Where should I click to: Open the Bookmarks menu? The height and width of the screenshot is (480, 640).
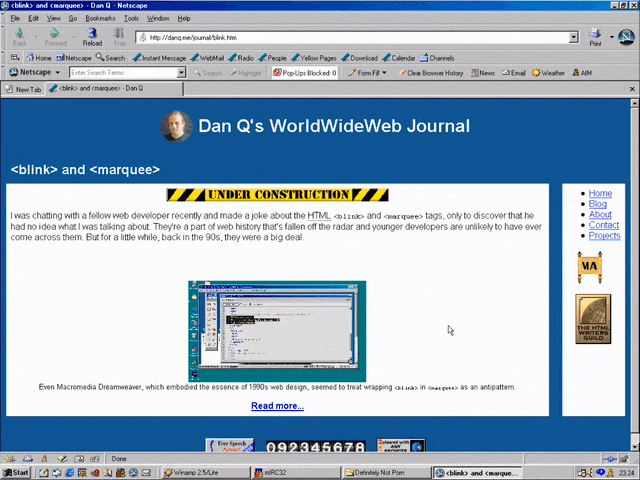100,18
